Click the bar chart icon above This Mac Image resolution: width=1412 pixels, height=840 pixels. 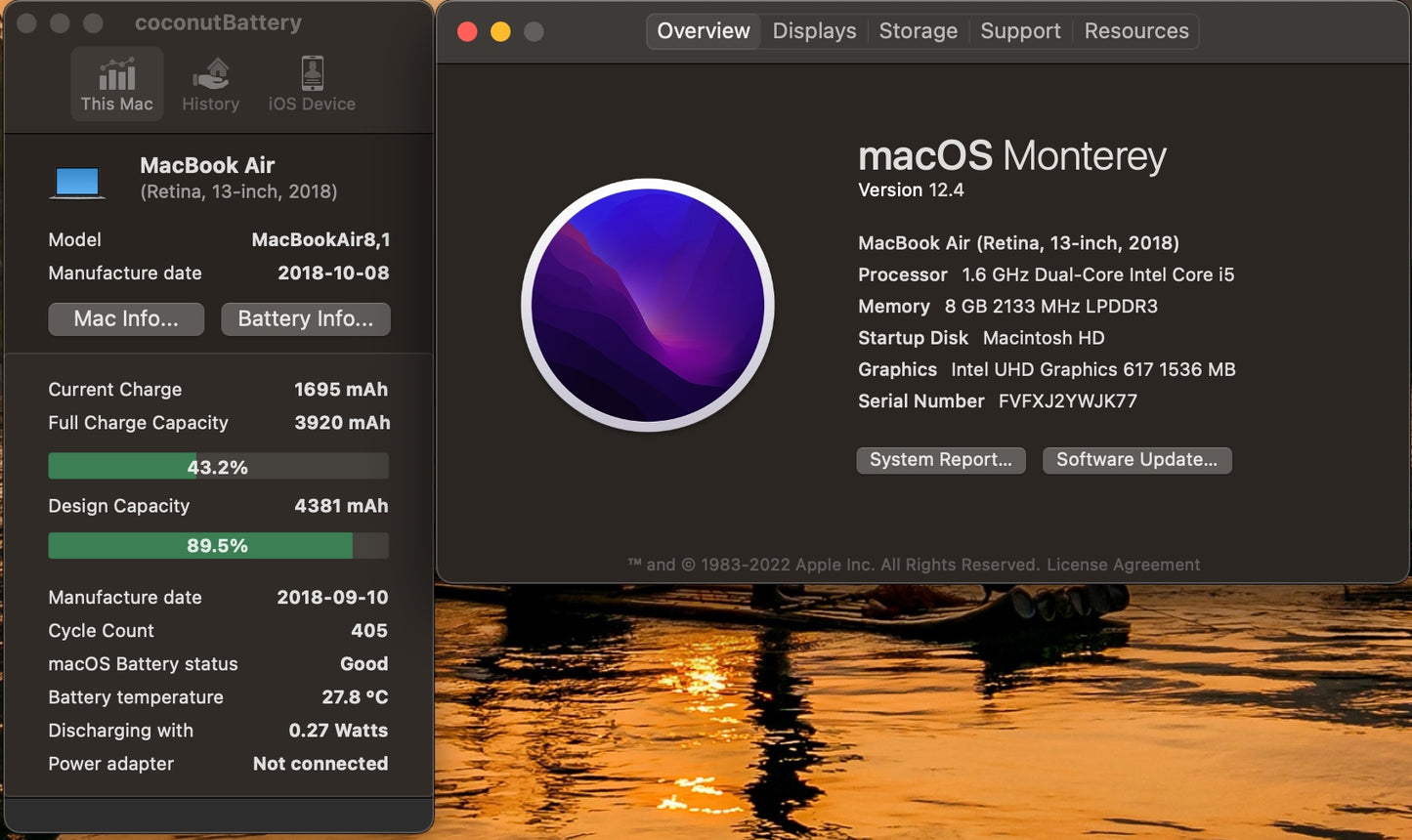[116, 72]
